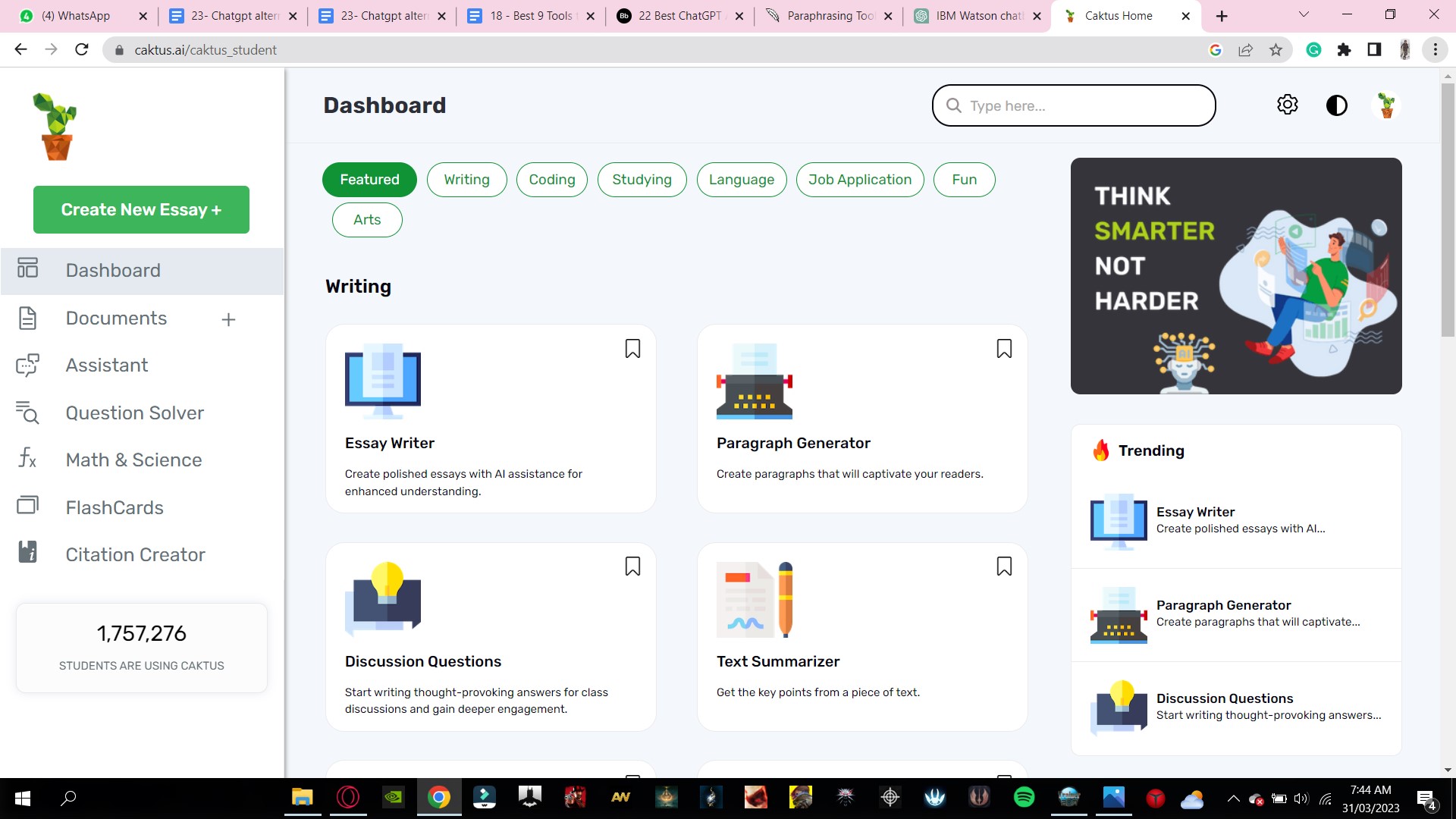The width and height of the screenshot is (1456, 819).
Task: Open Question Solver in sidebar
Action: tap(134, 413)
